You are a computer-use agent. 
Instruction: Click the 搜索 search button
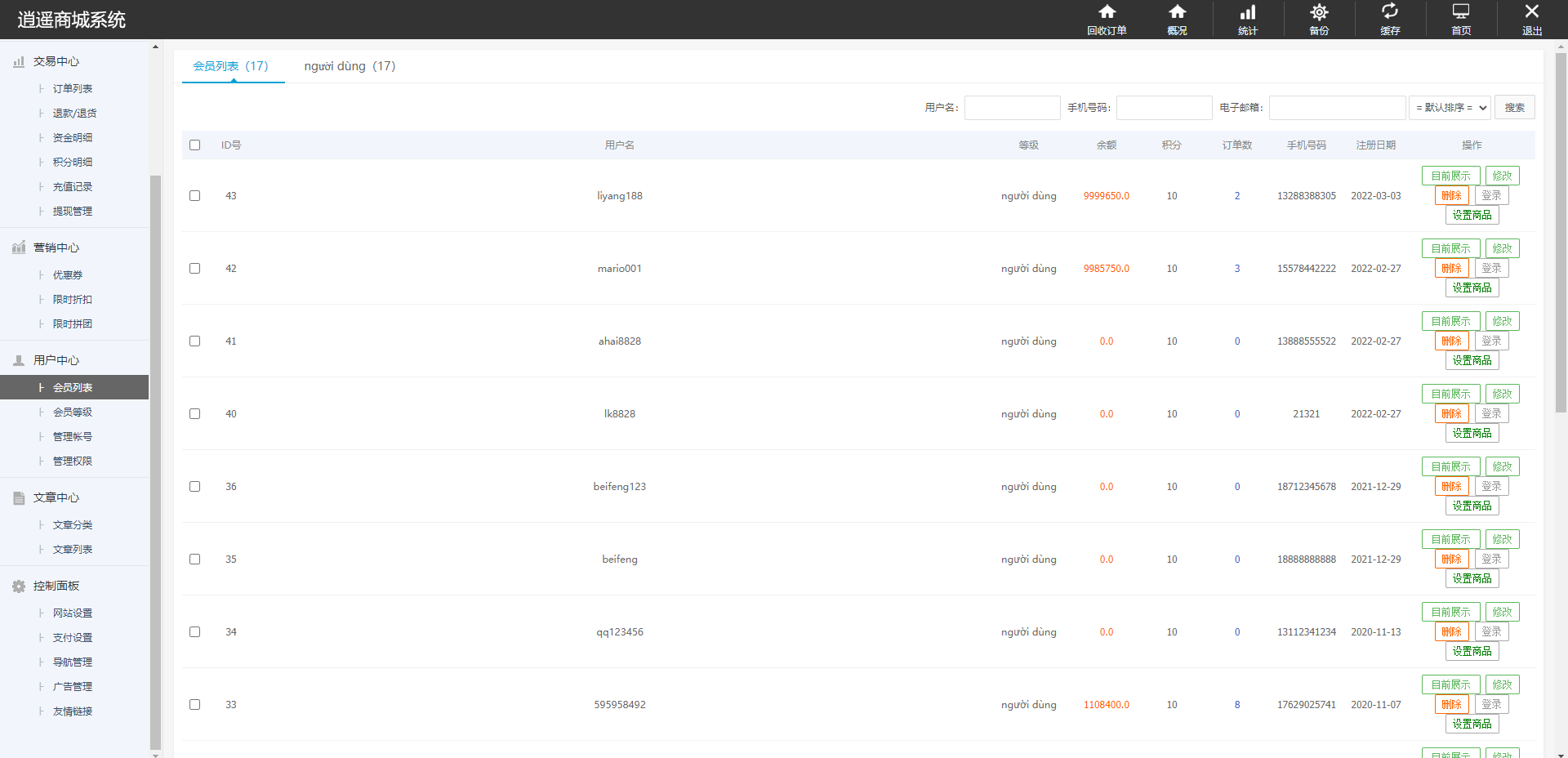(x=1514, y=107)
